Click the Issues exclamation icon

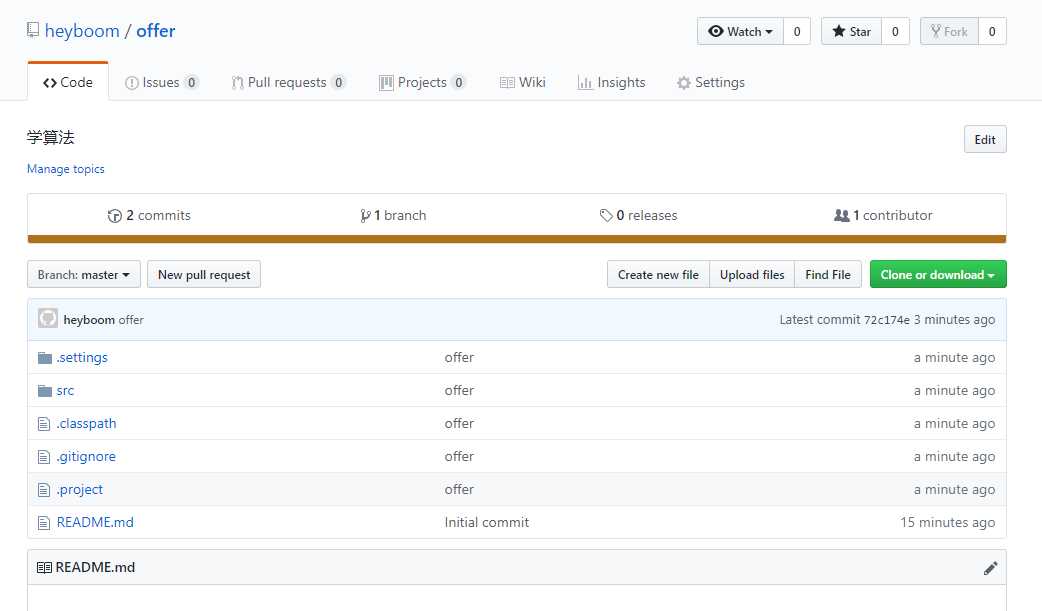pos(132,83)
